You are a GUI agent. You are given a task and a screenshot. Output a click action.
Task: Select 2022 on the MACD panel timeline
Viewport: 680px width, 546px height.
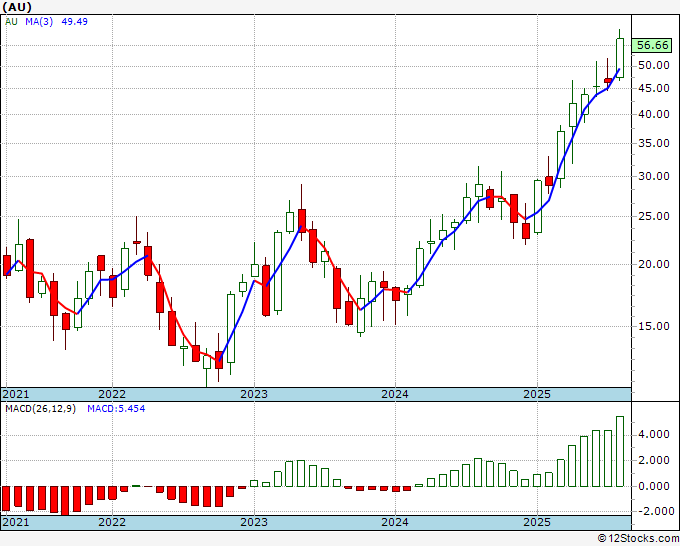112,522
